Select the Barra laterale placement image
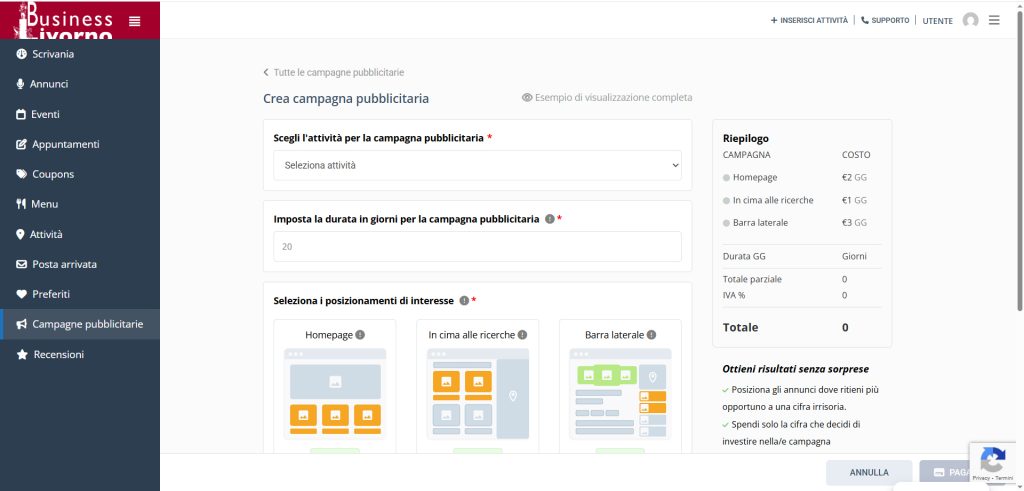This screenshot has height=491, width=1024. pos(620,394)
